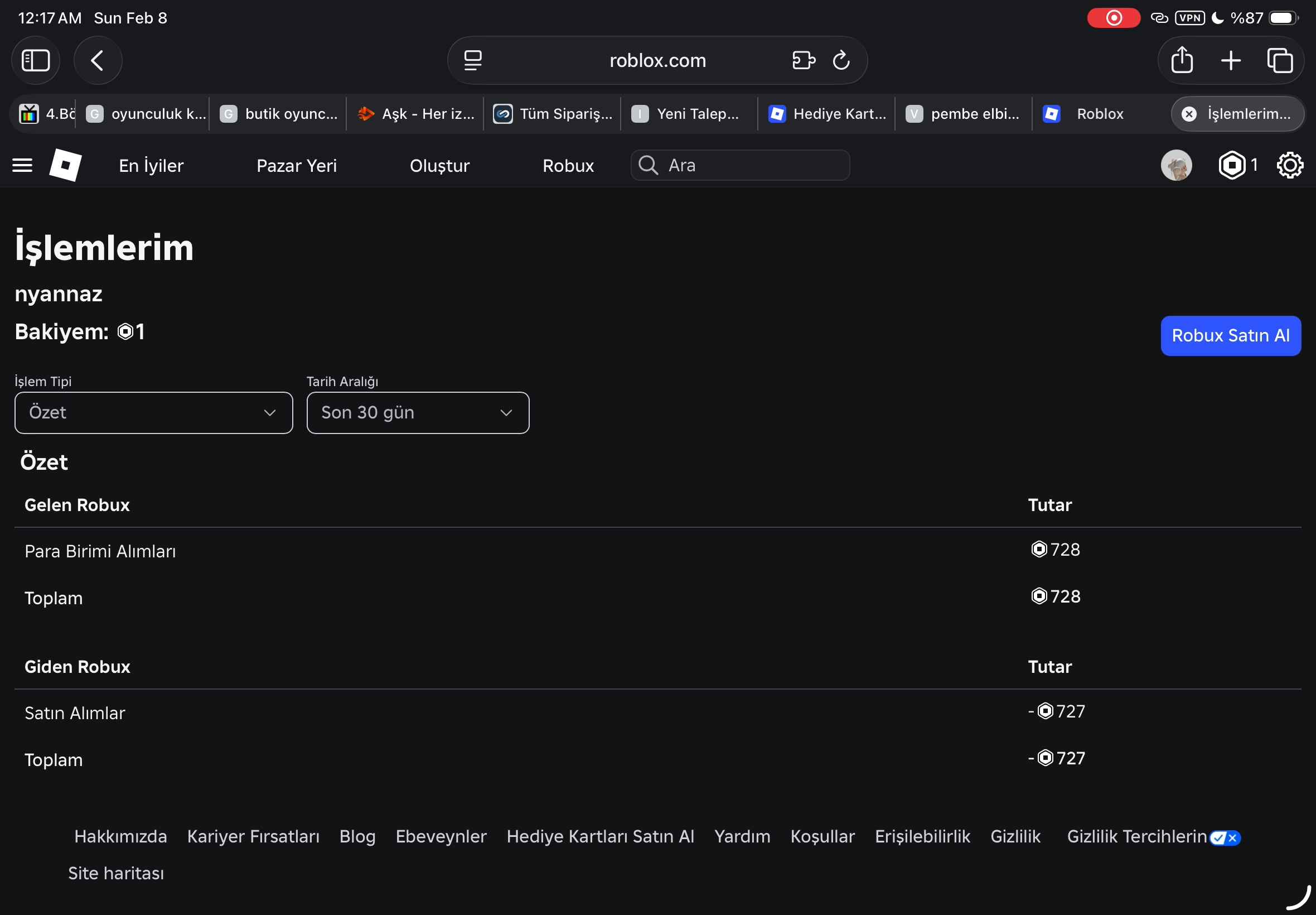Image resolution: width=1316 pixels, height=915 pixels.
Task: Show the Safari sidebar
Action: 36,60
